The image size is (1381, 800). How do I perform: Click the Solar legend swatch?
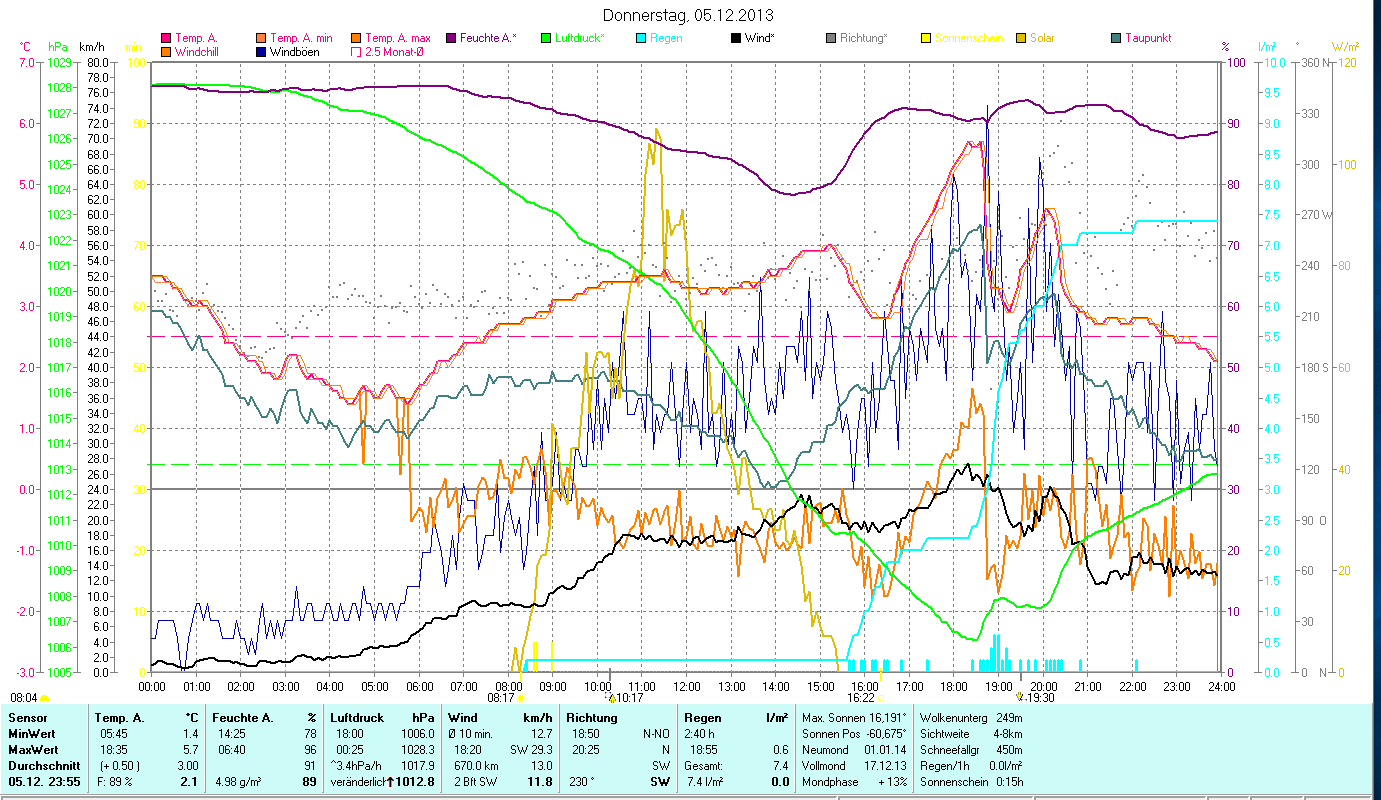point(1021,38)
